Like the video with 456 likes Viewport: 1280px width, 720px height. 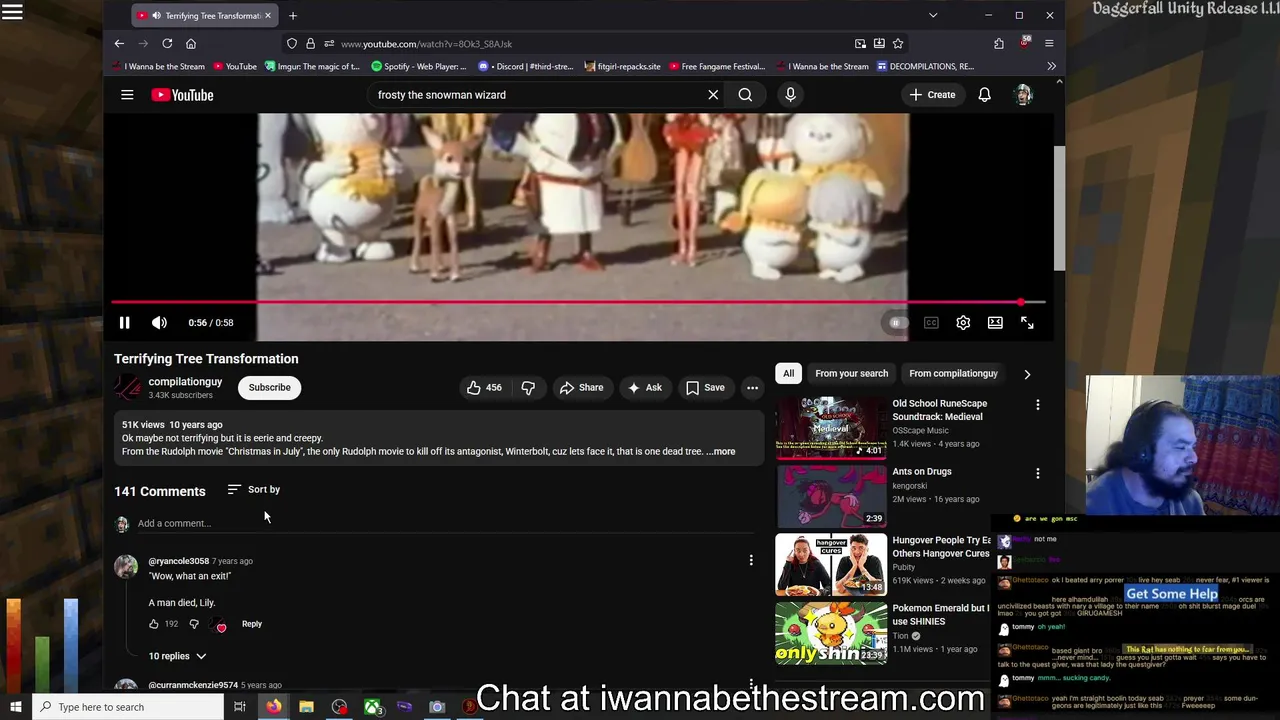tap(484, 388)
